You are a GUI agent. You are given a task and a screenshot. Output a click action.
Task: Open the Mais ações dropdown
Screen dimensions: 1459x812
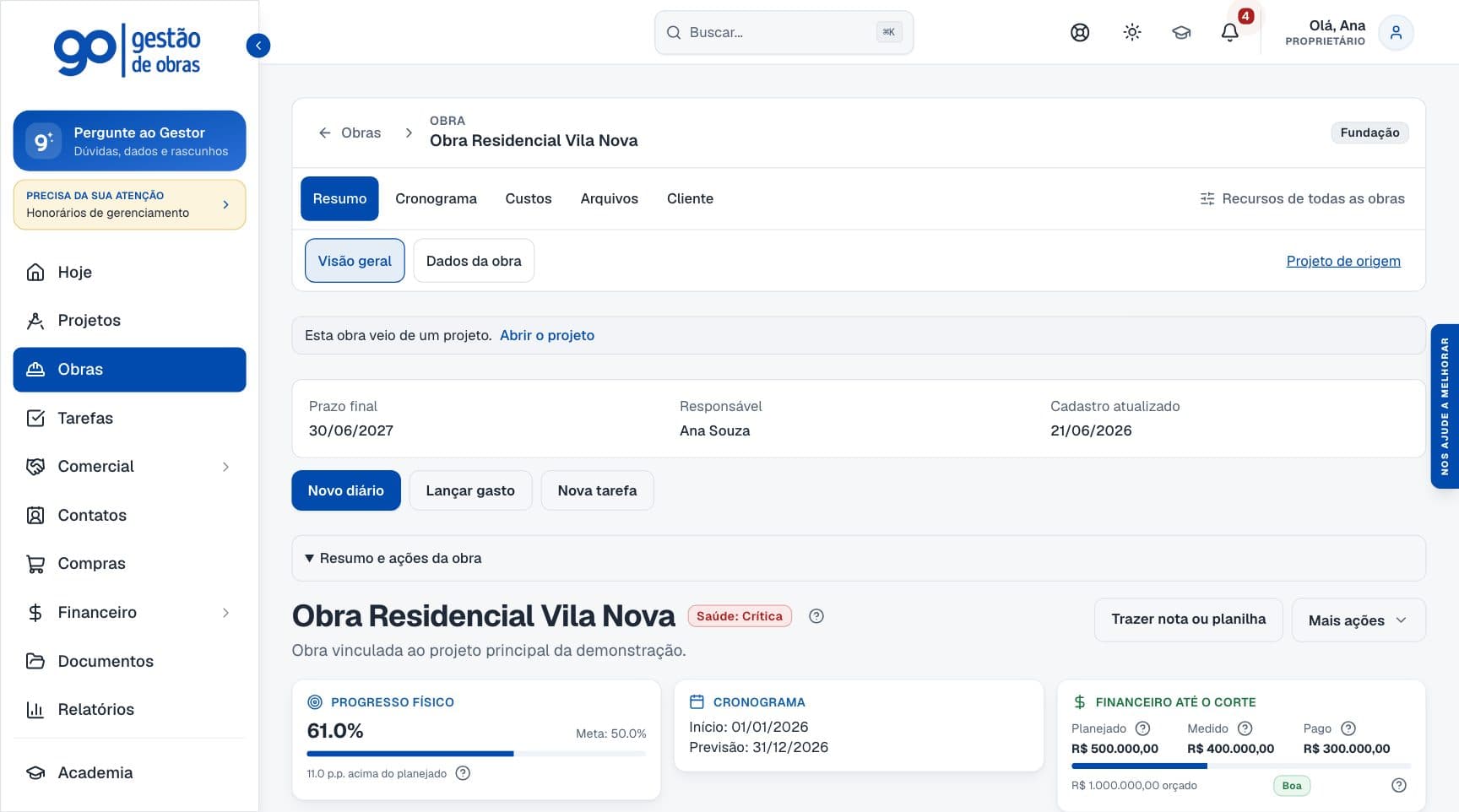click(1359, 620)
